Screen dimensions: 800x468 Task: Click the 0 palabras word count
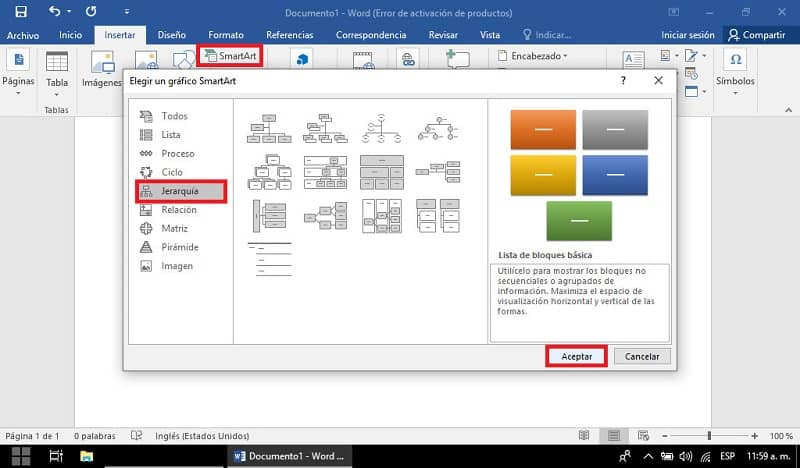click(94, 436)
